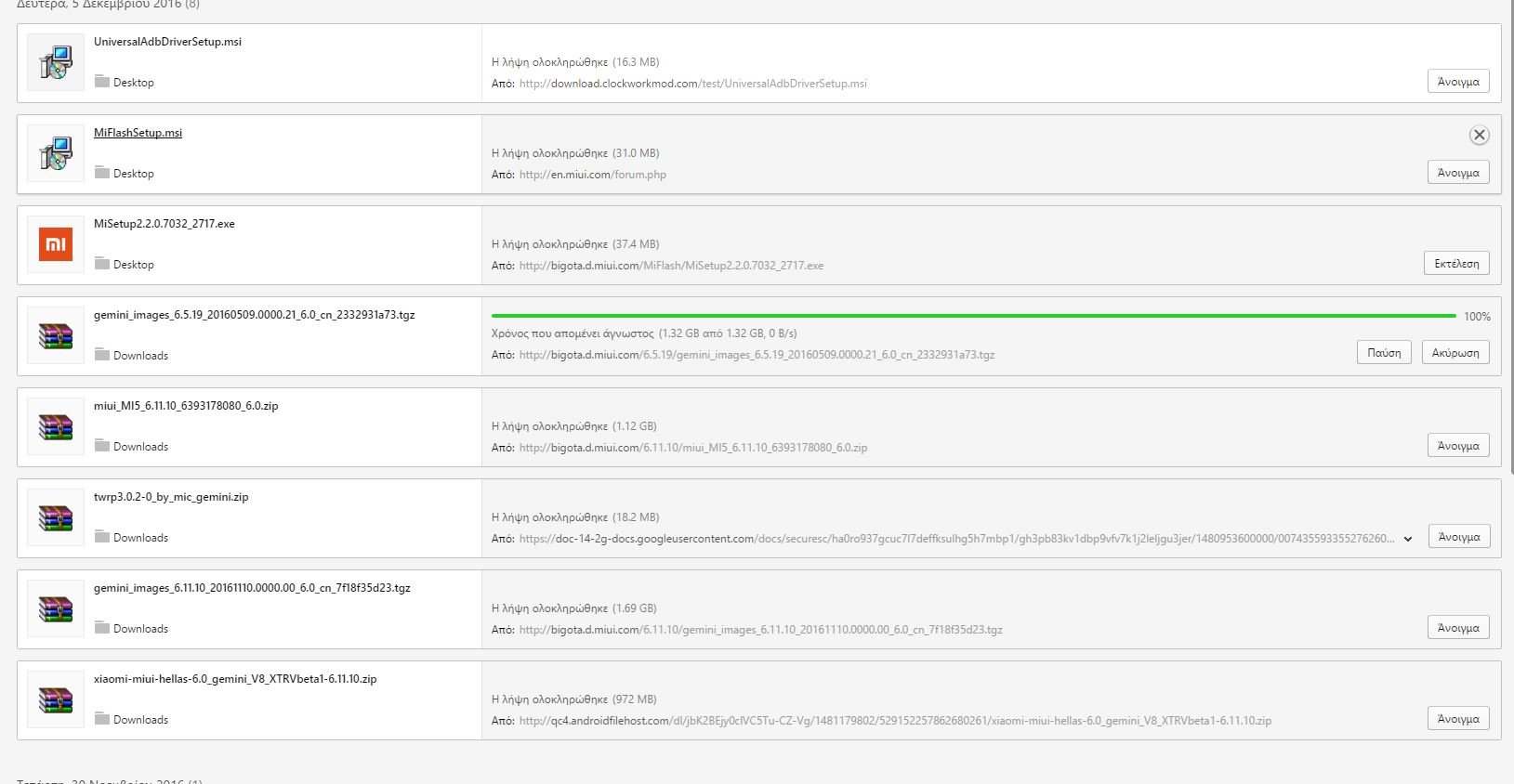This screenshot has width=1514, height=784.
Task: Cancel the gemini_images_6.5.19 download with Ακύρωση
Action: pyautogui.click(x=1455, y=353)
